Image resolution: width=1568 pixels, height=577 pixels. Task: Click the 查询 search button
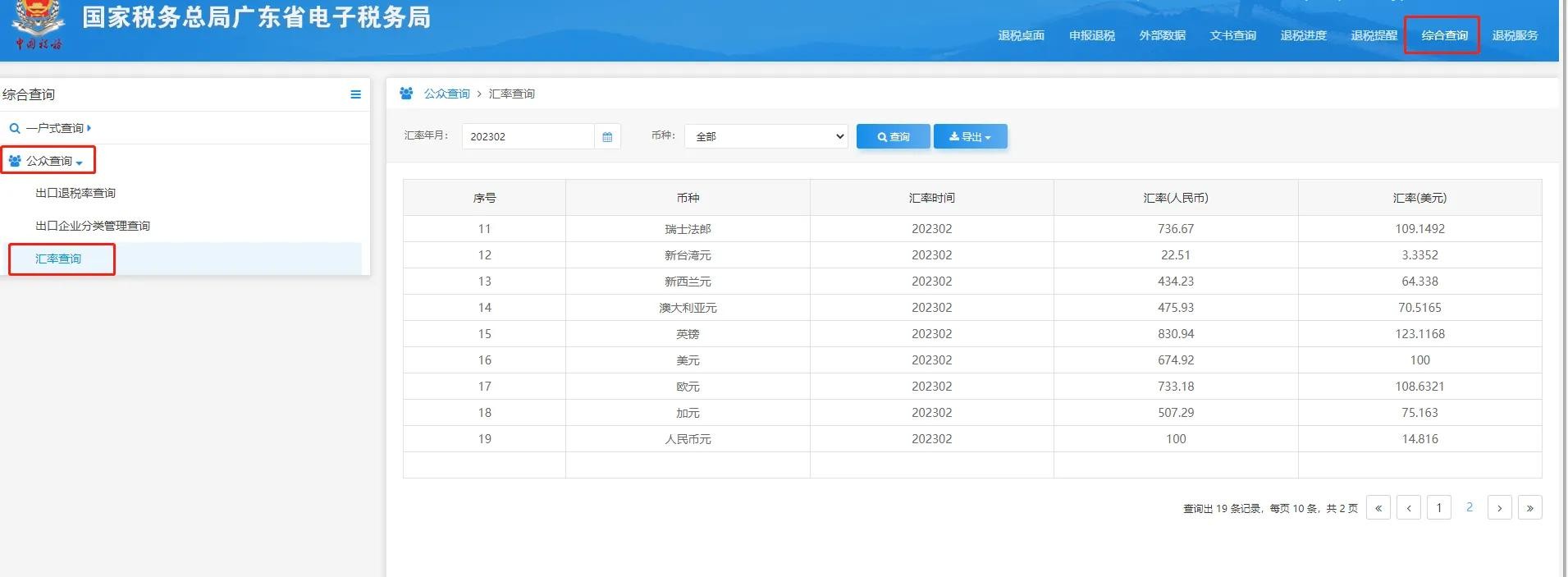point(893,137)
